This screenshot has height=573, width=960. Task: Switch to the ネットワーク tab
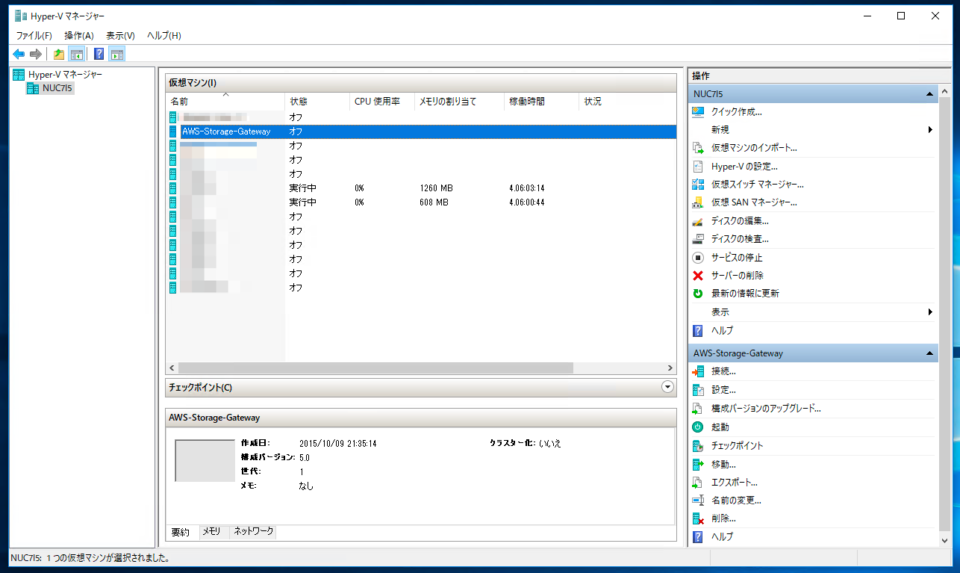(x=253, y=531)
